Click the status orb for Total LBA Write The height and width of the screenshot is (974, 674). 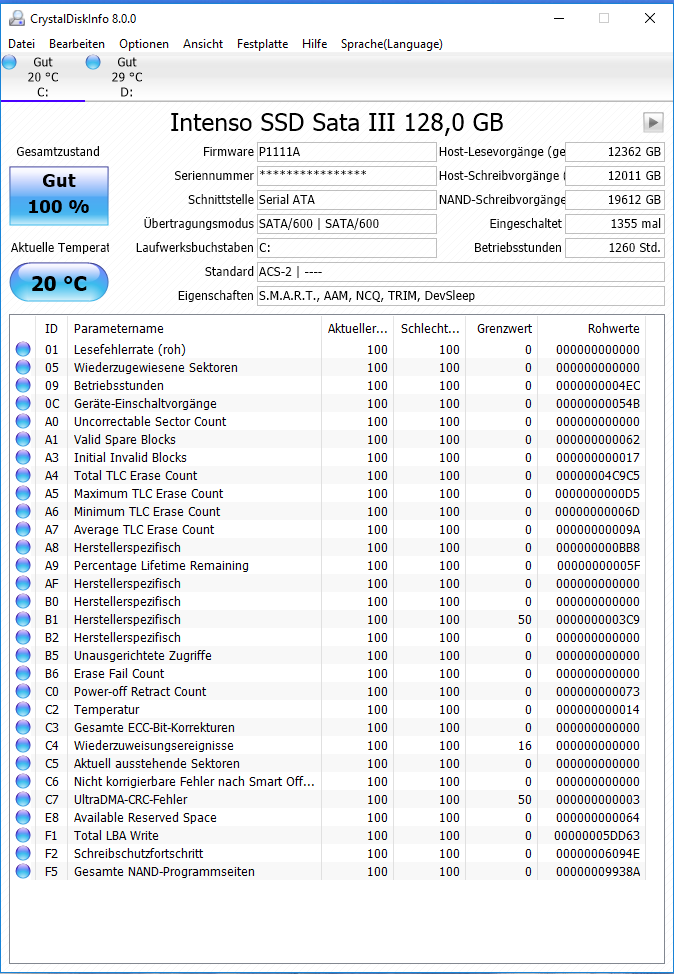[23, 836]
